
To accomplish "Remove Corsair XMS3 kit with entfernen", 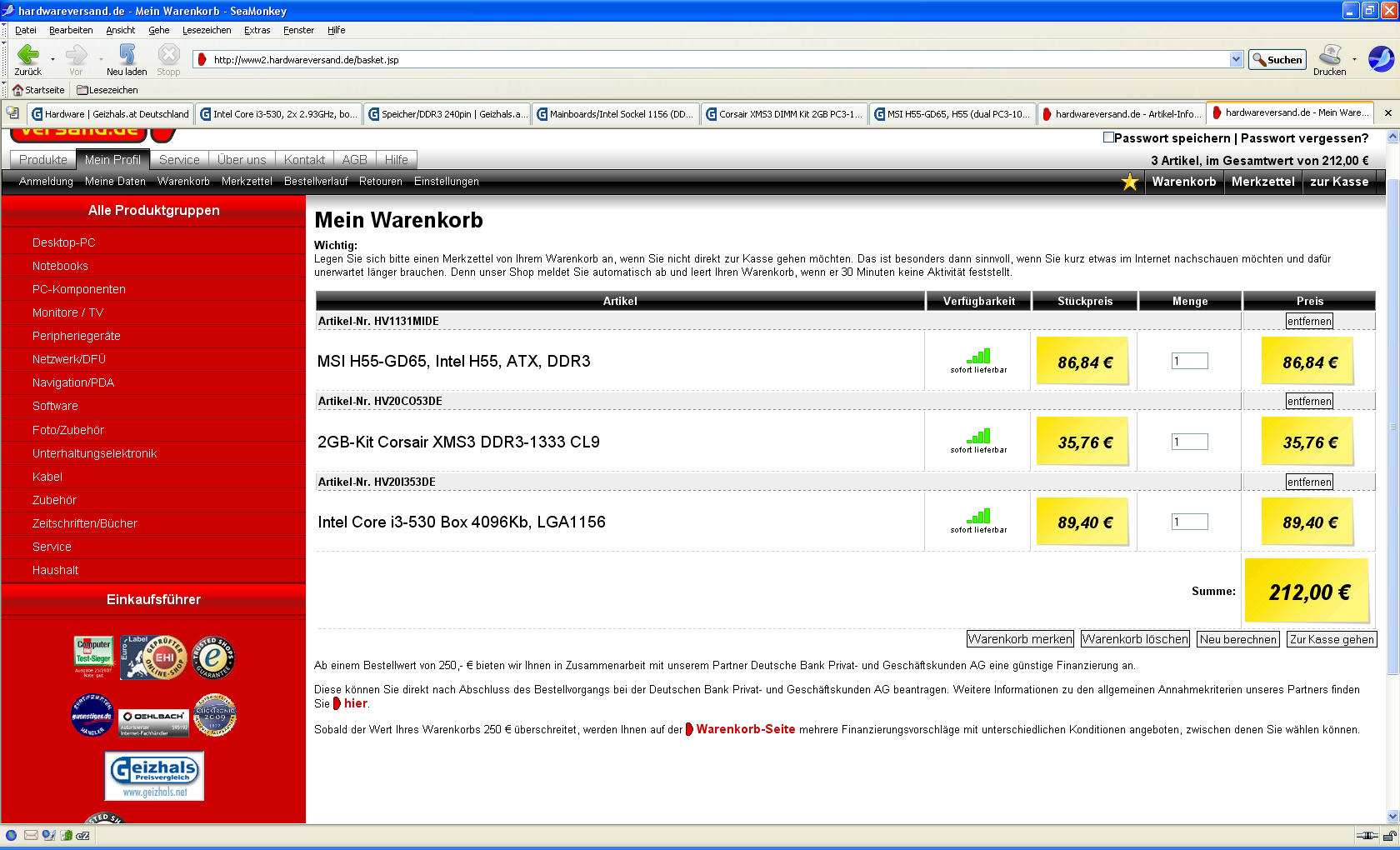I will pyautogui.click(x=1309, y=401).
